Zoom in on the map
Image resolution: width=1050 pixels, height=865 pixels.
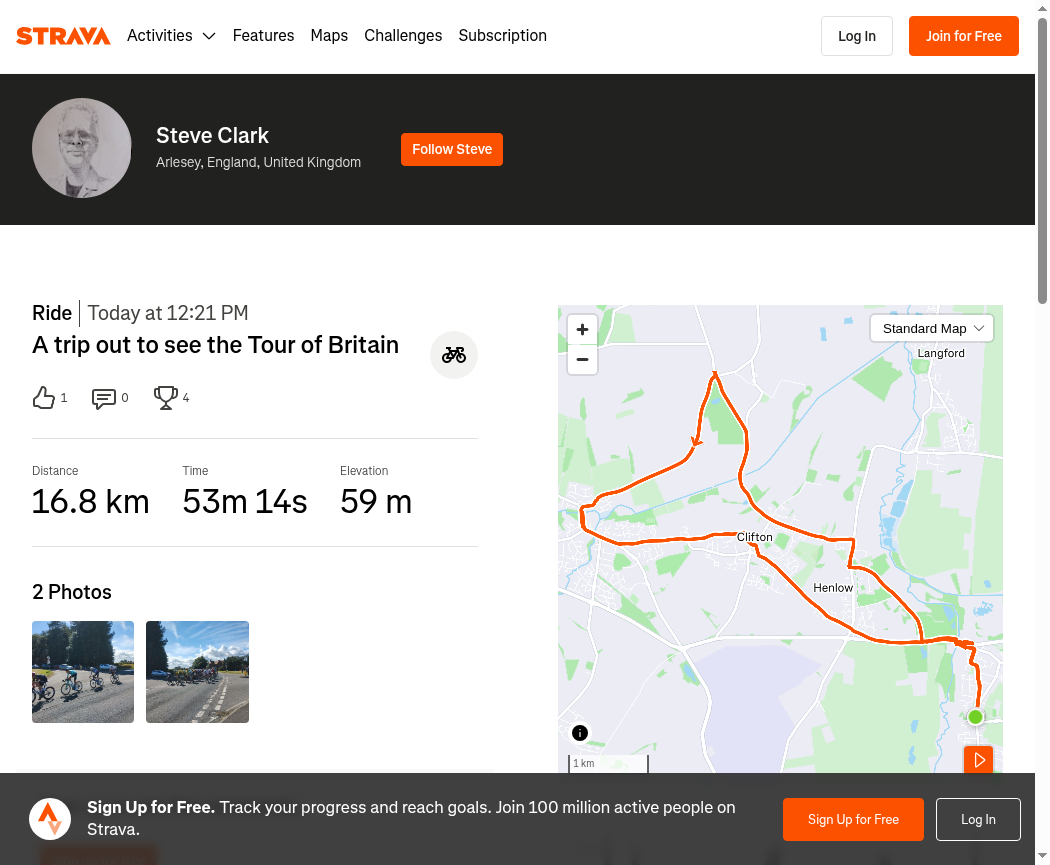point(583,329)
